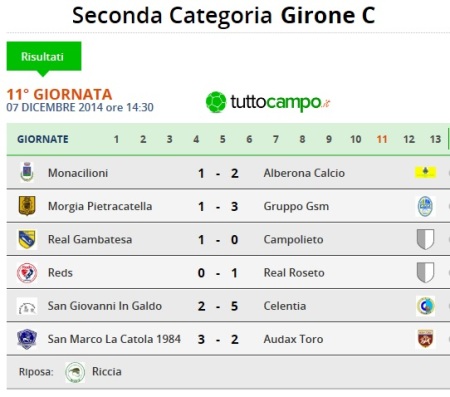This screenshot has height=397, width=450.
Task: Open the Real Roseto team link
Action: 294,273
